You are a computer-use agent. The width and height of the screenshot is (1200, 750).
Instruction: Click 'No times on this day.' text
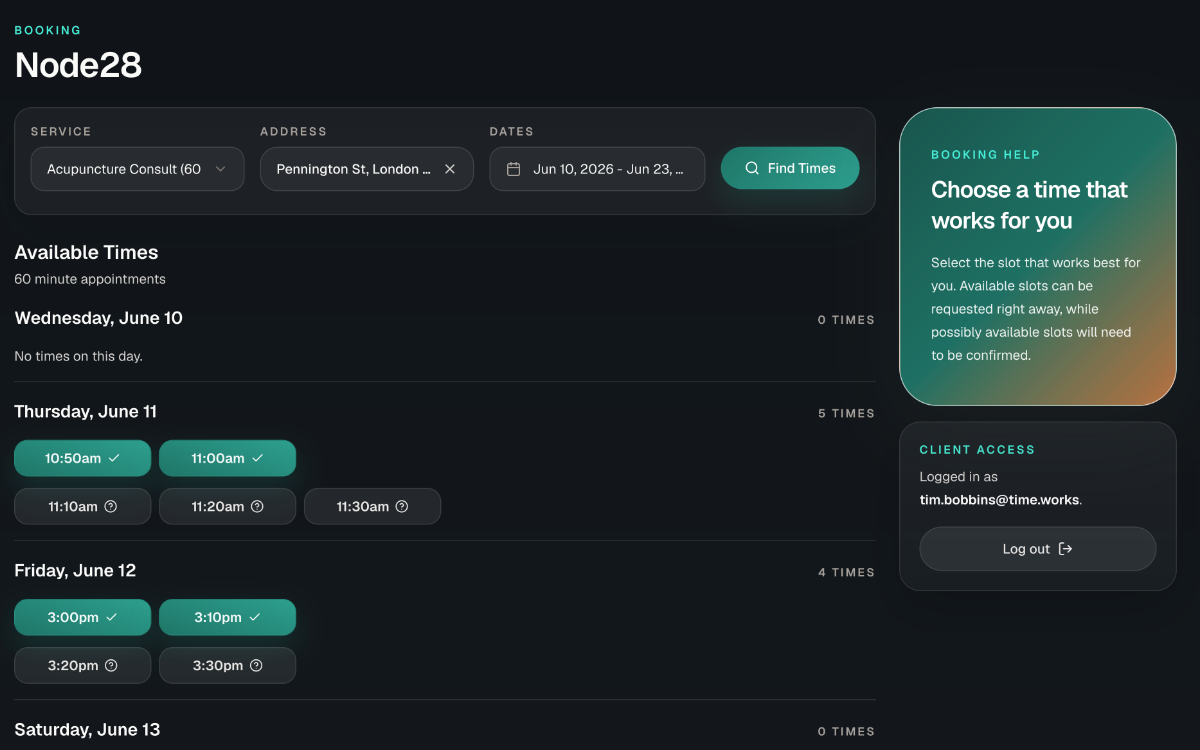(78, 356)
